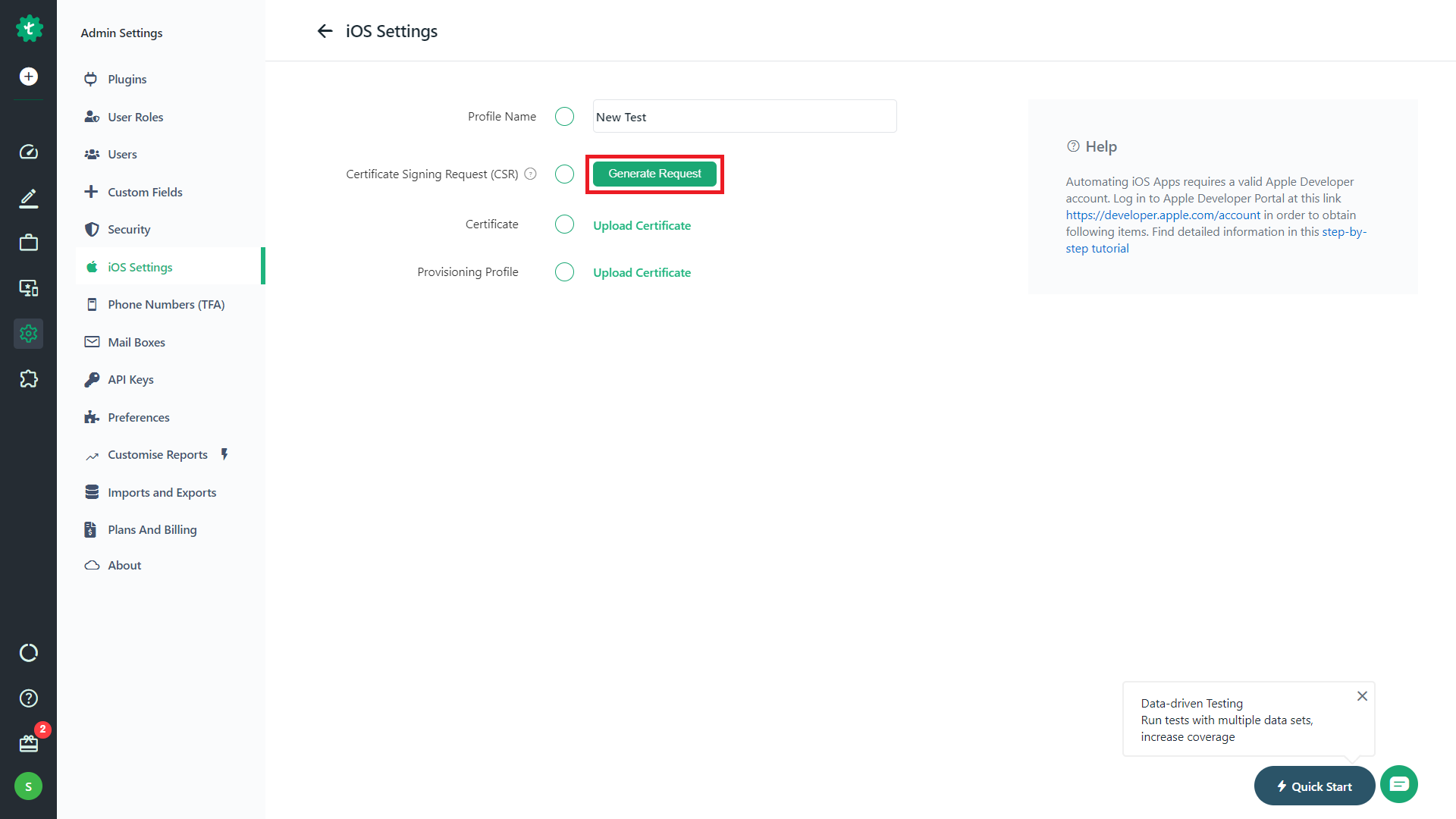Viewport: 1456px width, 819px height.
Task: Open the test lab devices icon
Action: point(29,288)
